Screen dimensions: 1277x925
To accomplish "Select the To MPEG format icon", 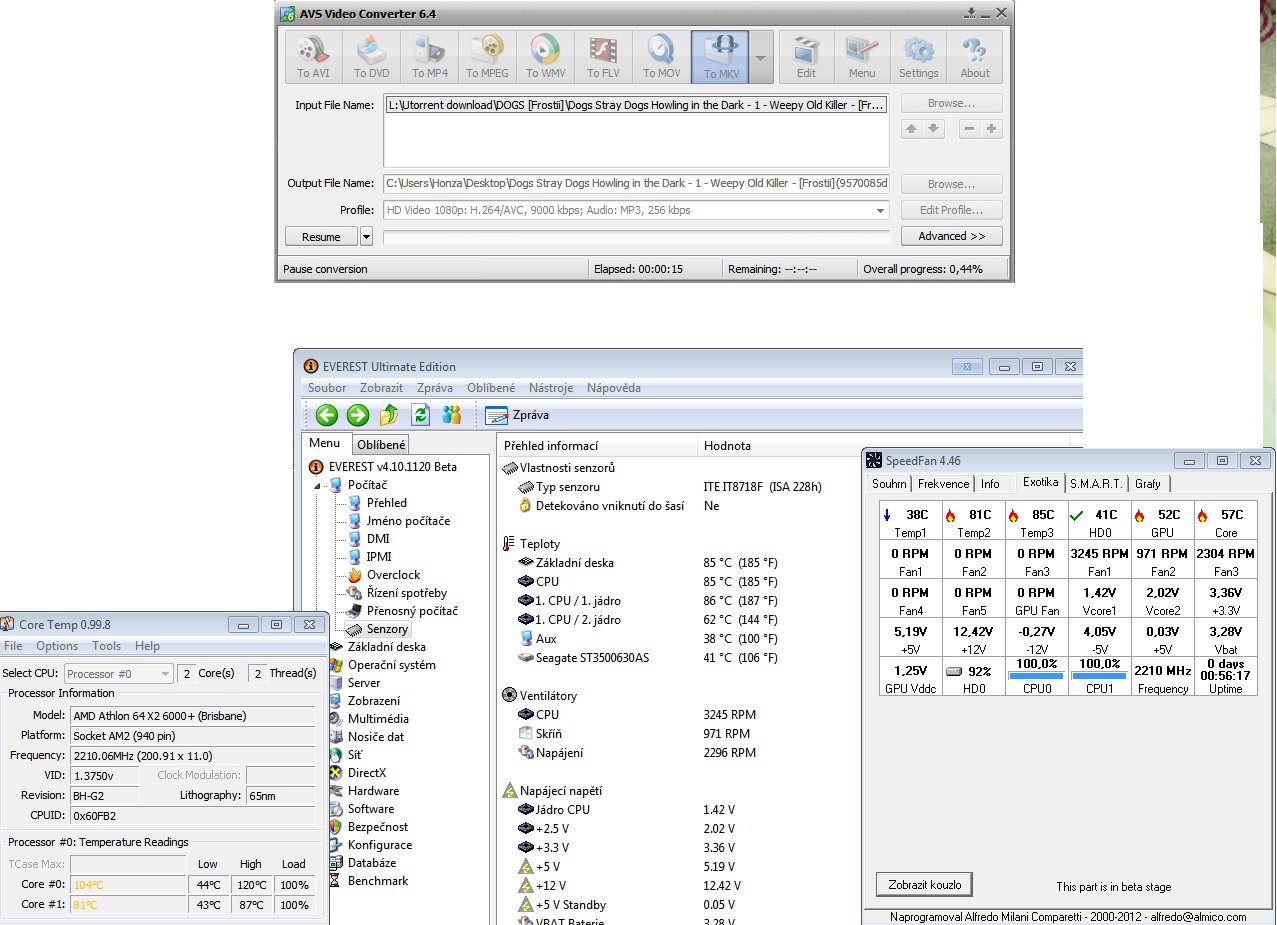I will pyautogui.click(x=487, y=57).
